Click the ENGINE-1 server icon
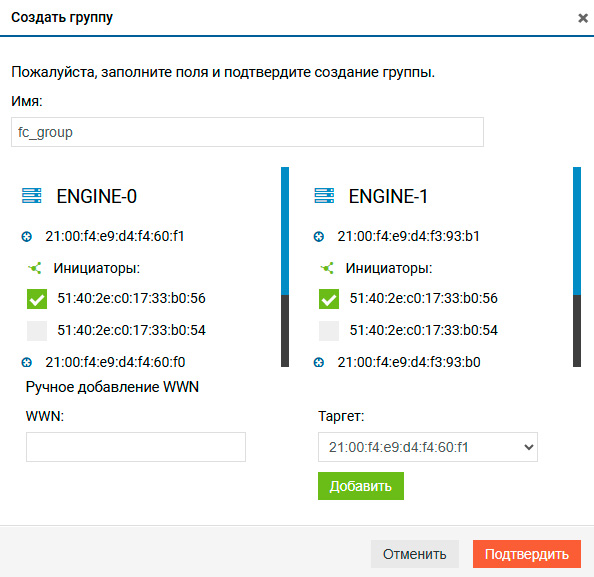Image resolution: width=594 pixels, height=577 pixels. pos(324,195)
